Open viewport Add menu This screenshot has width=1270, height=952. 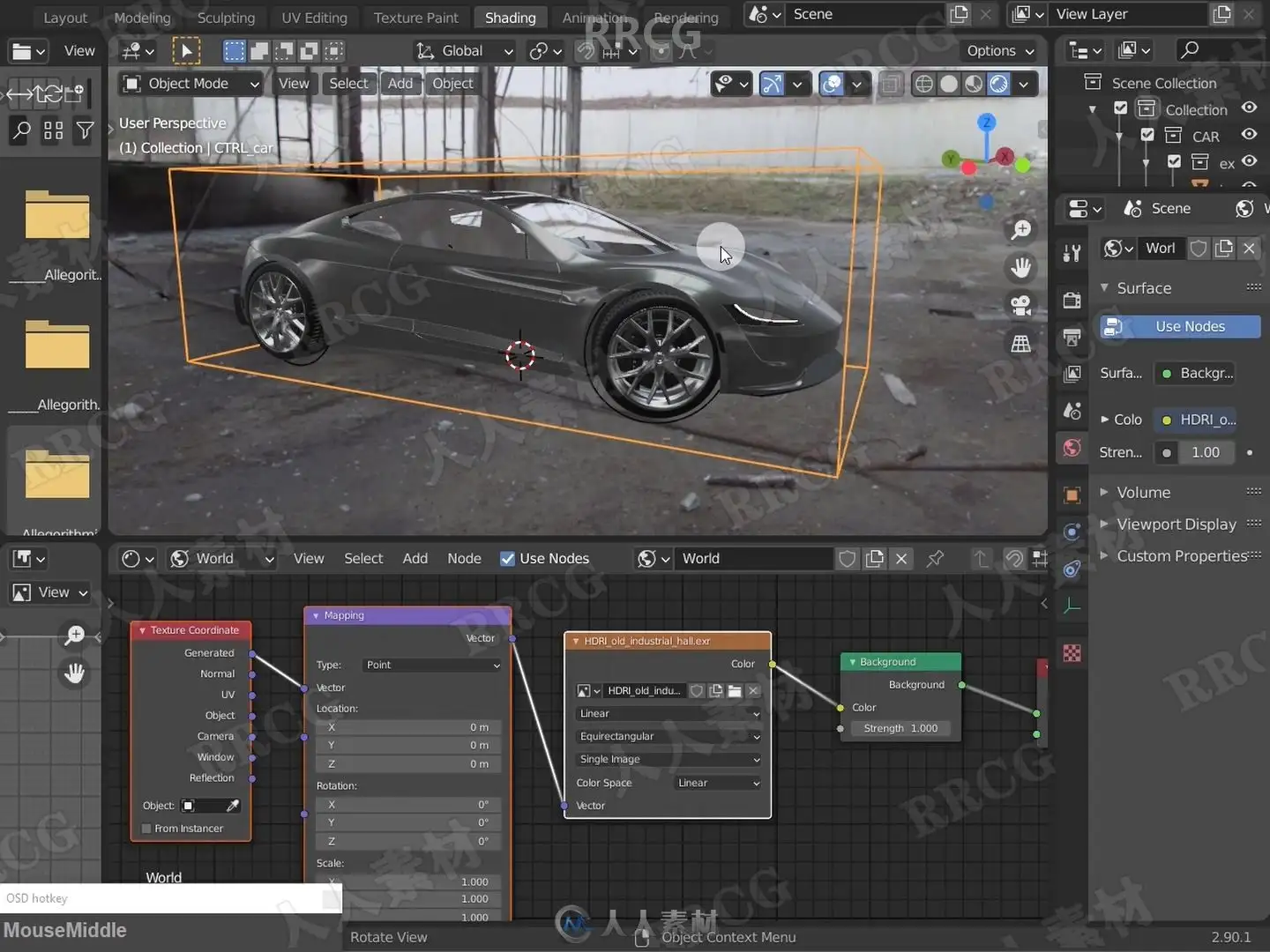point(400,84)
